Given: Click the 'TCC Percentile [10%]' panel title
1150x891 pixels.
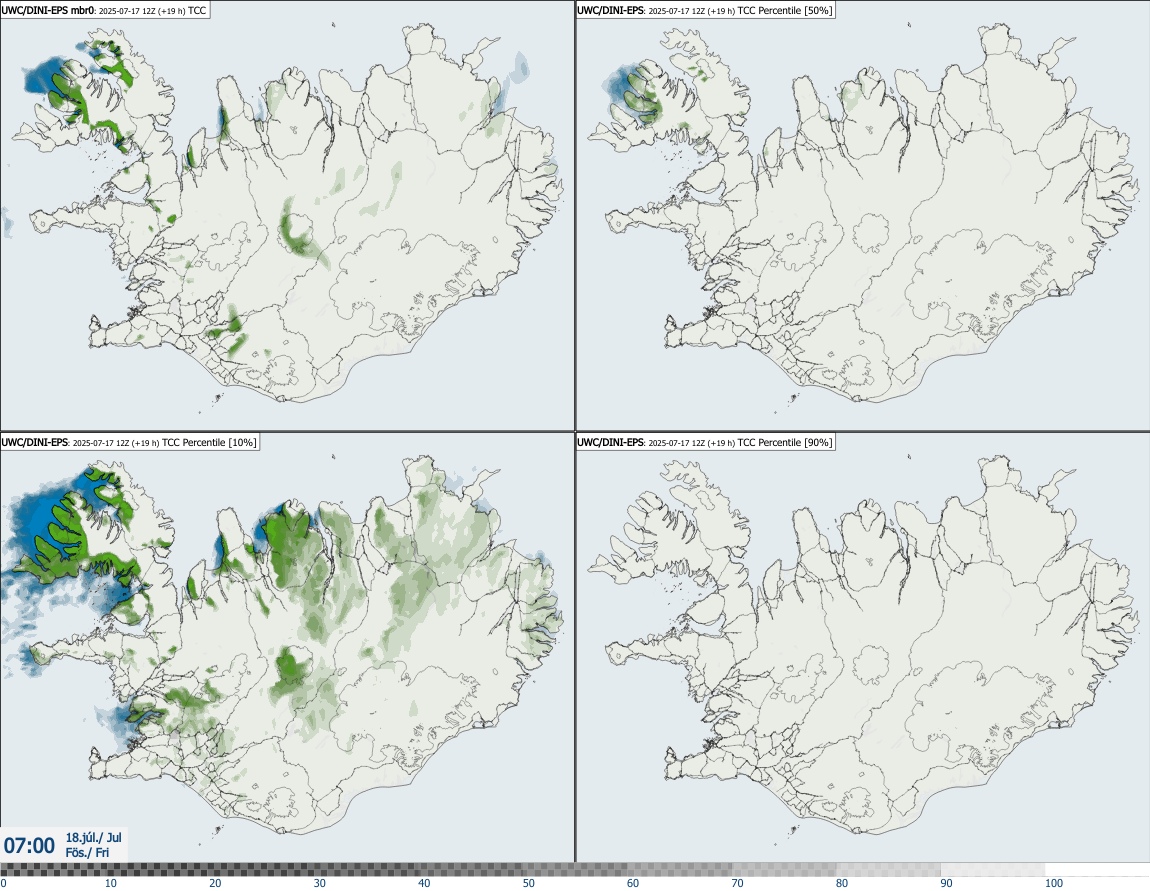Looking at the screenshot, I should pyautogui.click(x=129, y=442).
